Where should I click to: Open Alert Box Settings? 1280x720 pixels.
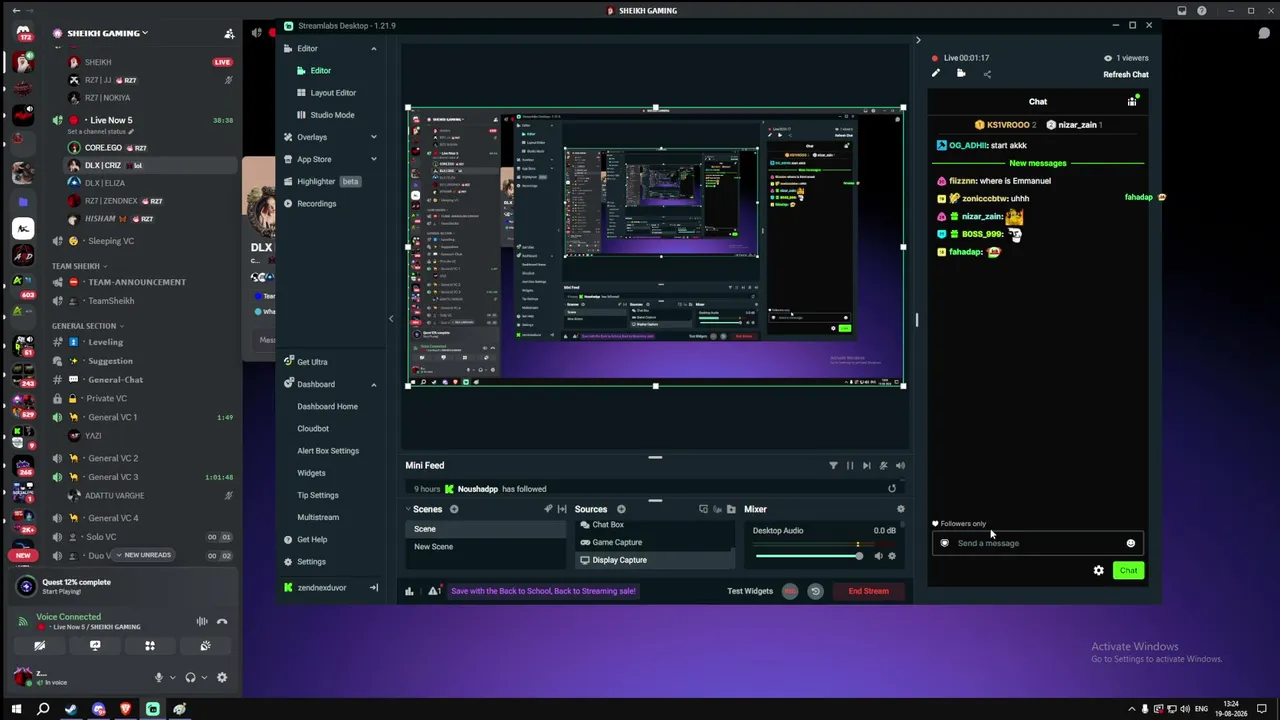pyautogui.click(x=328, y=451)
